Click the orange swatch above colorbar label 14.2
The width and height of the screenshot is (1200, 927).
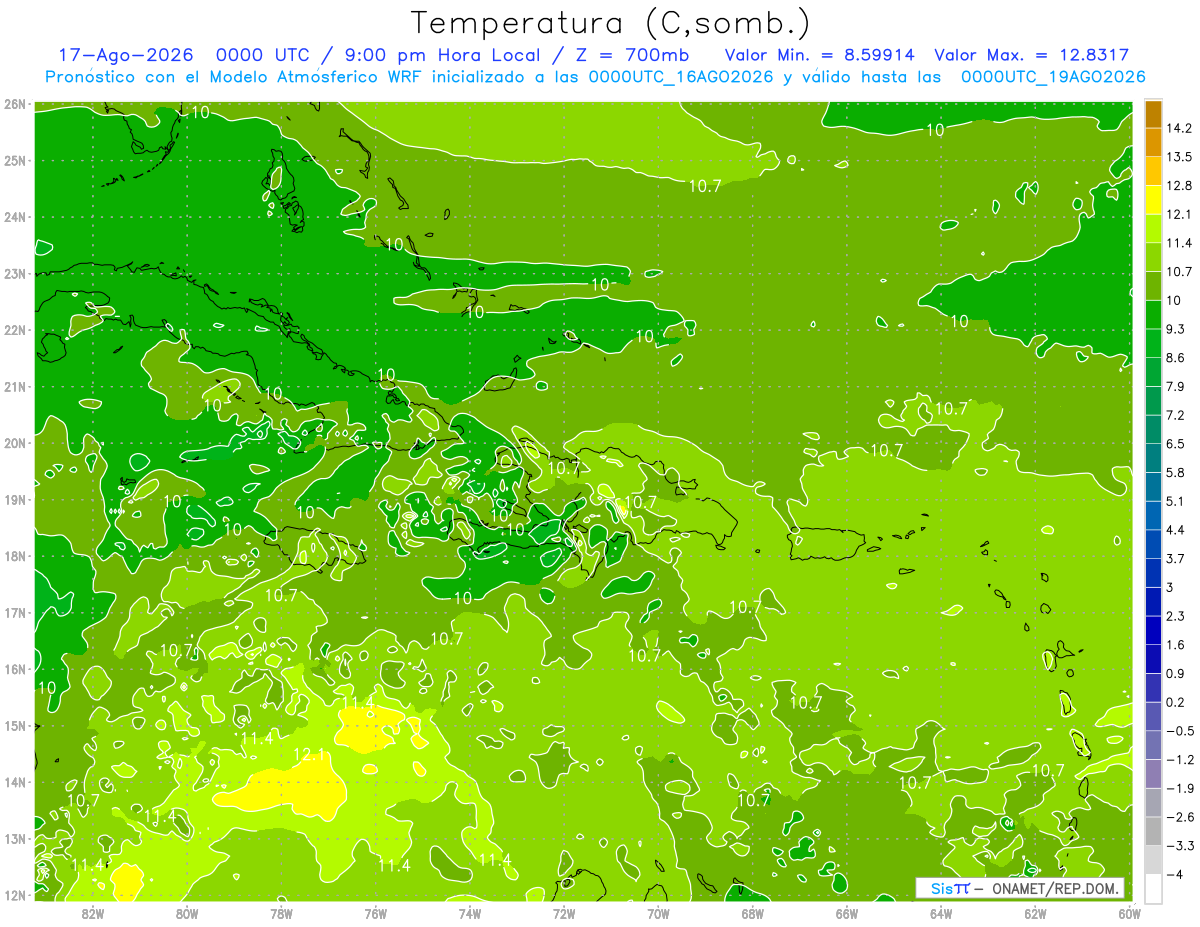[1153, 114]
